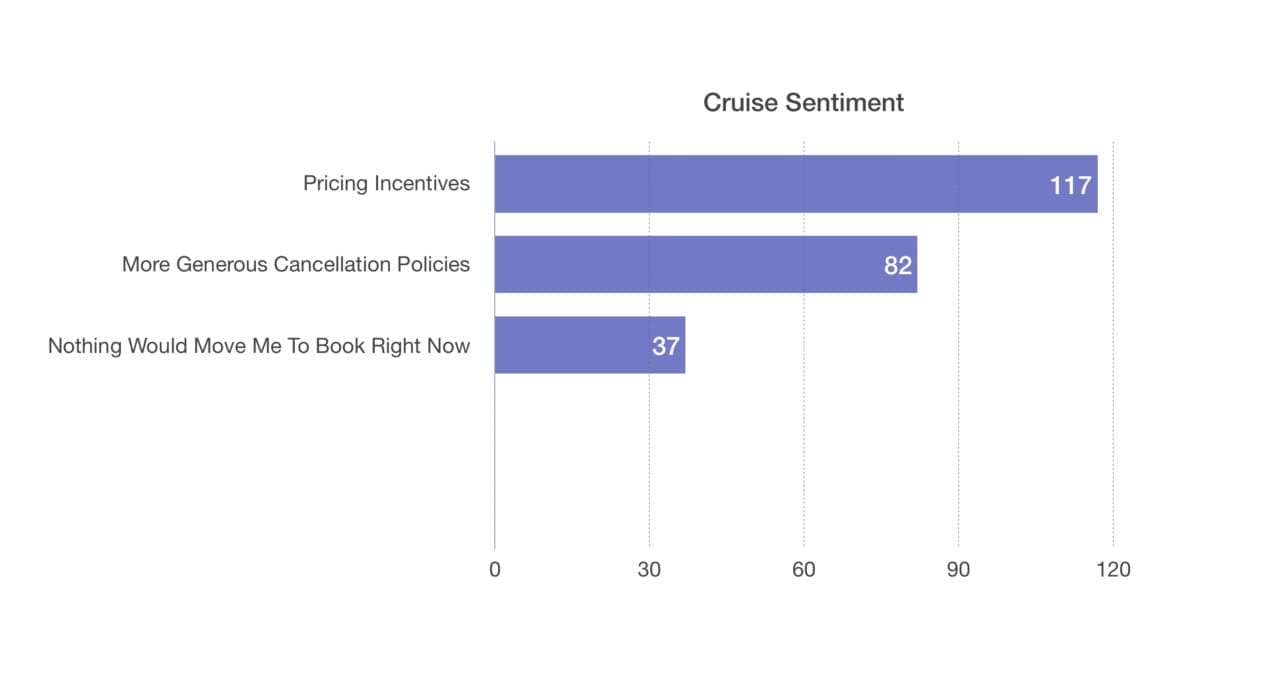Screen dimensions: 1280x682
Task: Click the 90 axis tick label
Action: point(958,570)
